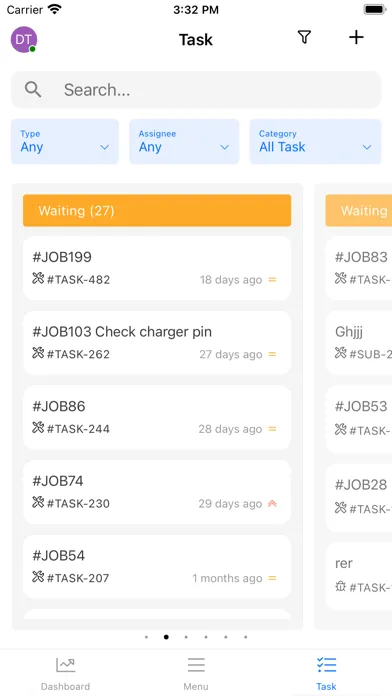Click the medium priority icon on #JOB199

[273, 280]
